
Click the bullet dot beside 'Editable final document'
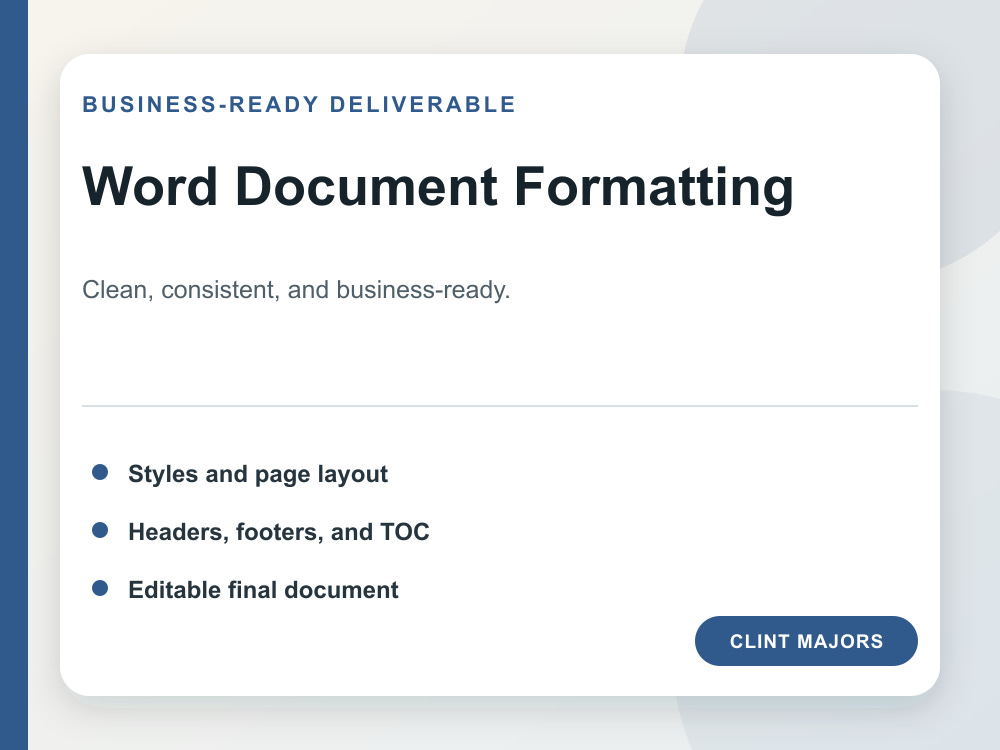pos(100,588)
